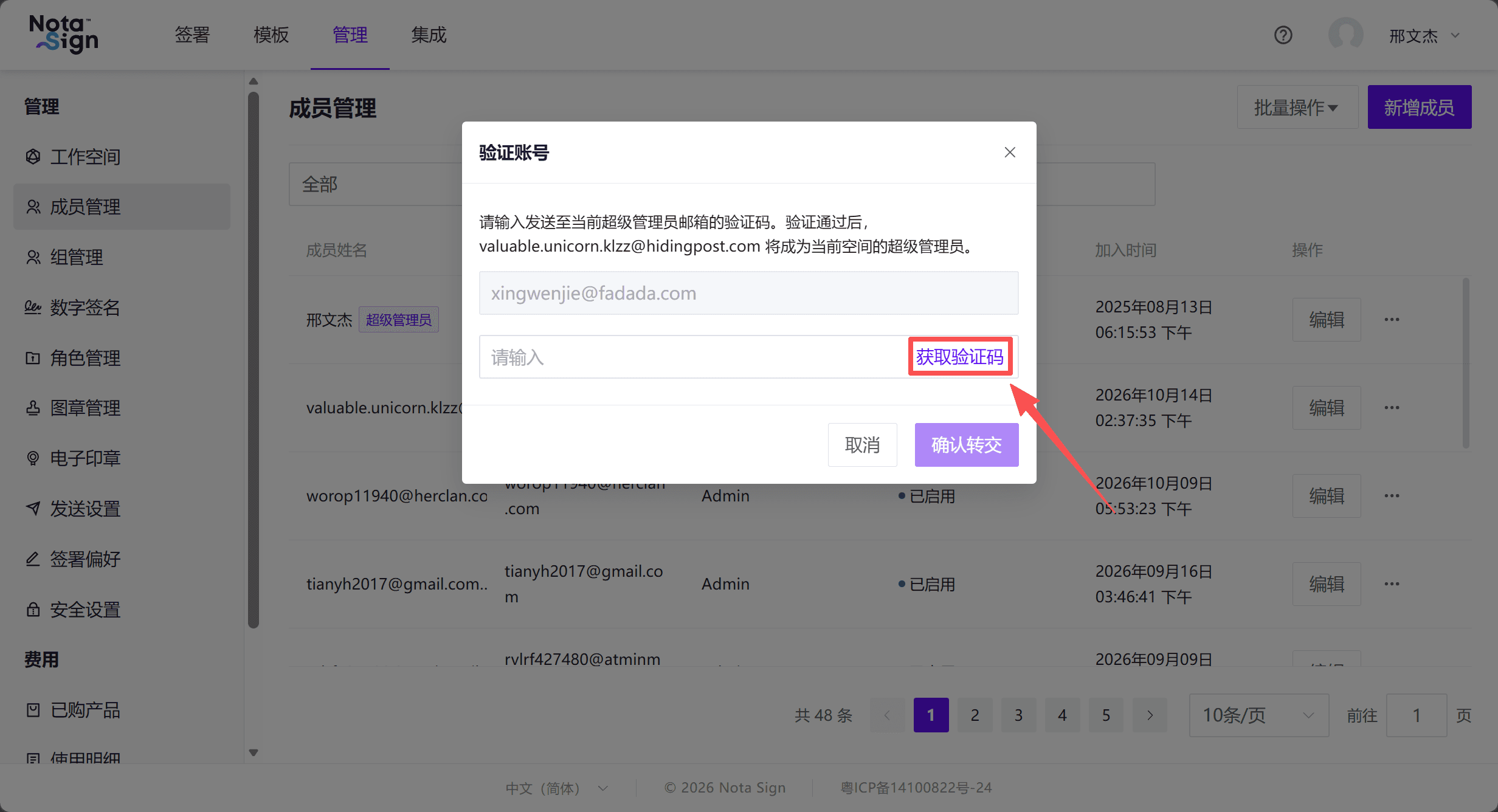Click the 确认转交 button
1498x812 pixels.
967,445
